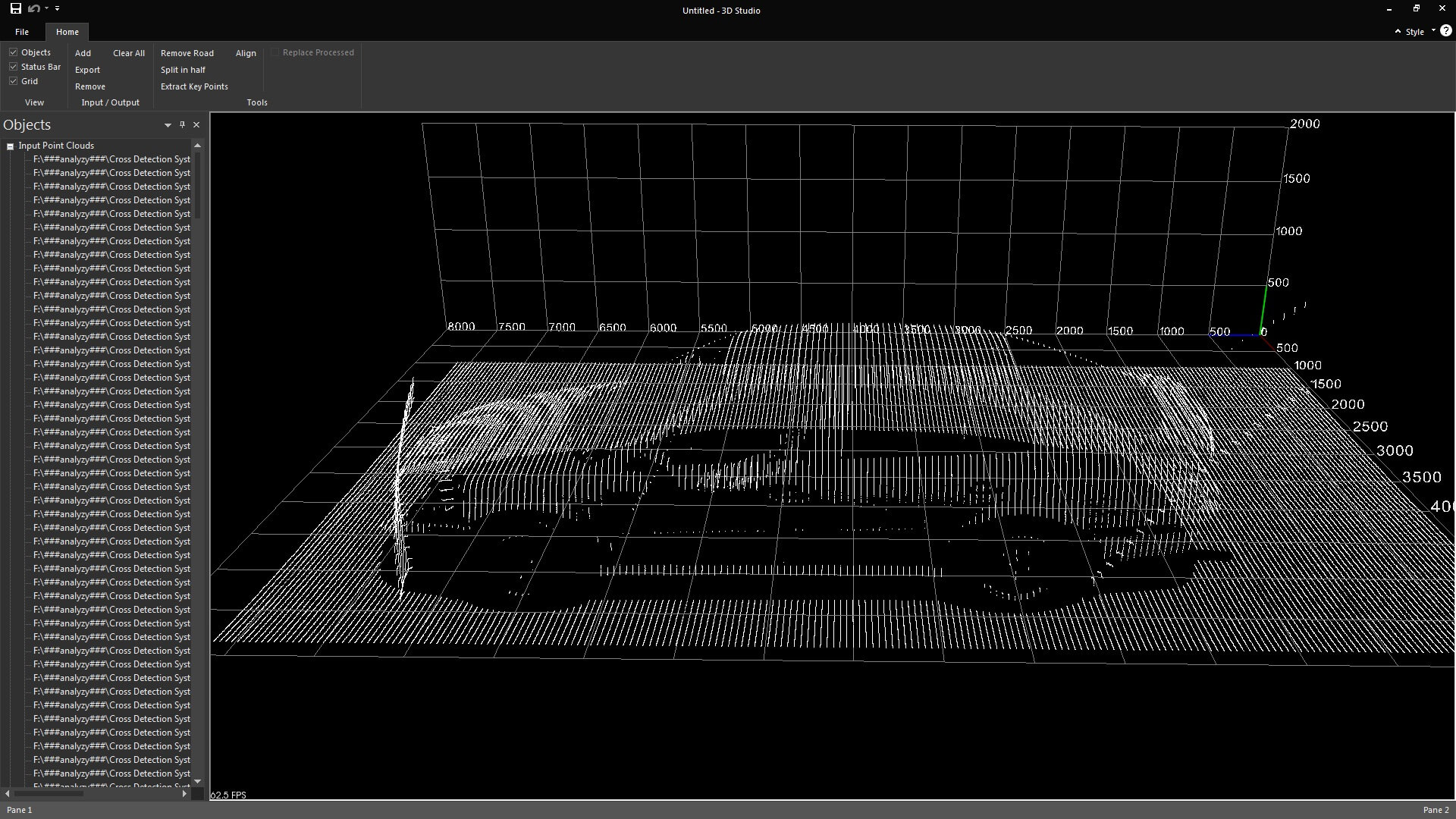The width and height of the screenshot is (1456, 819).
Task: Uncheck the Status Bar checkbox
Action: pos(14,67)
